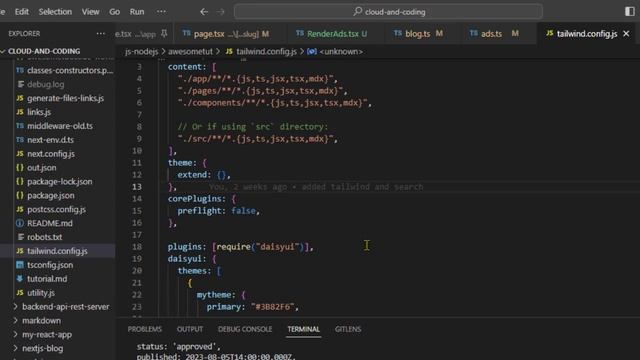Open the menu bar overflow ellipsis

[161, 11]
